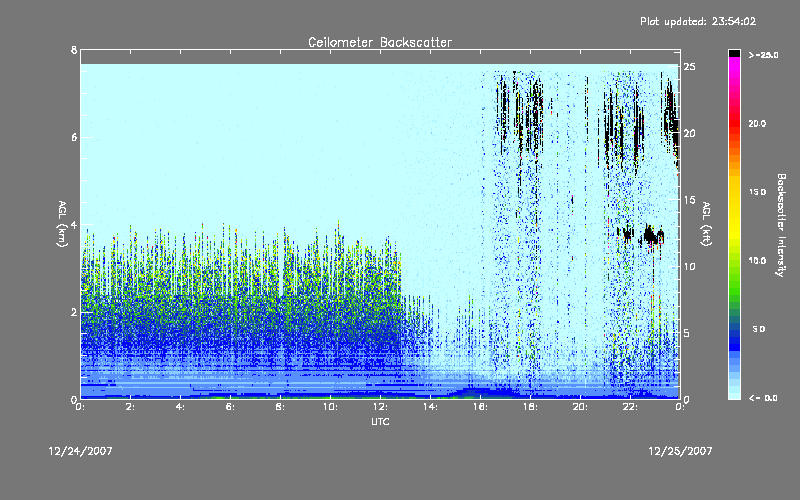
Task: Click the "10.0" colorbar label
Action: click(x=758, y=260)
